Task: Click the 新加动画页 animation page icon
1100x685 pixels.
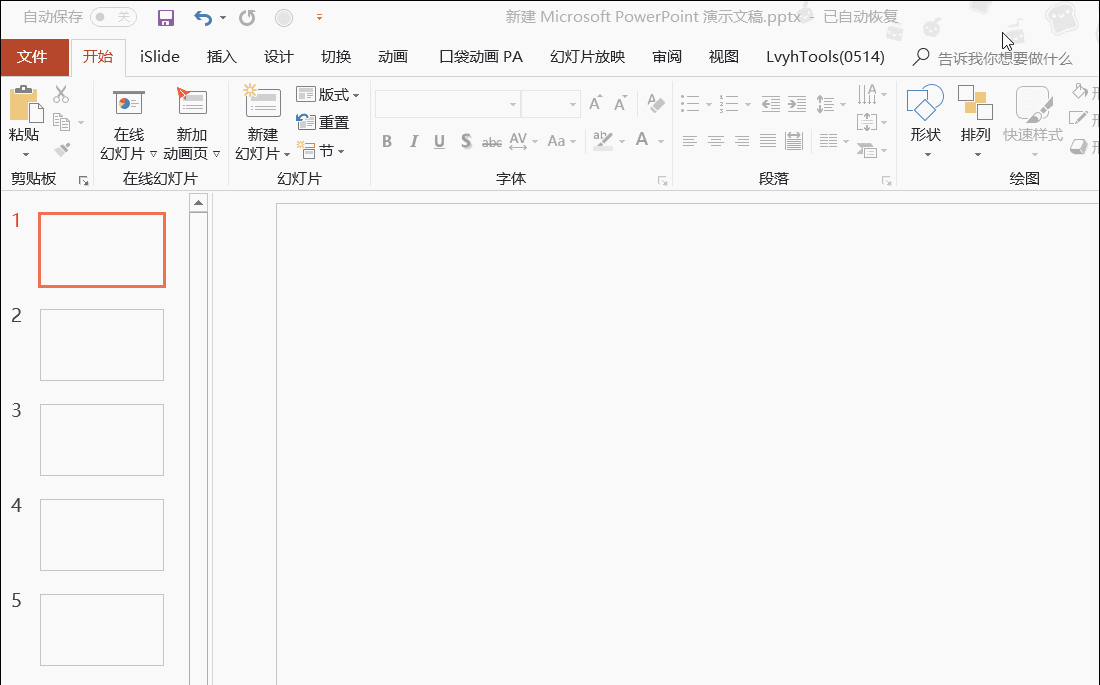Action: pos(191,105)
